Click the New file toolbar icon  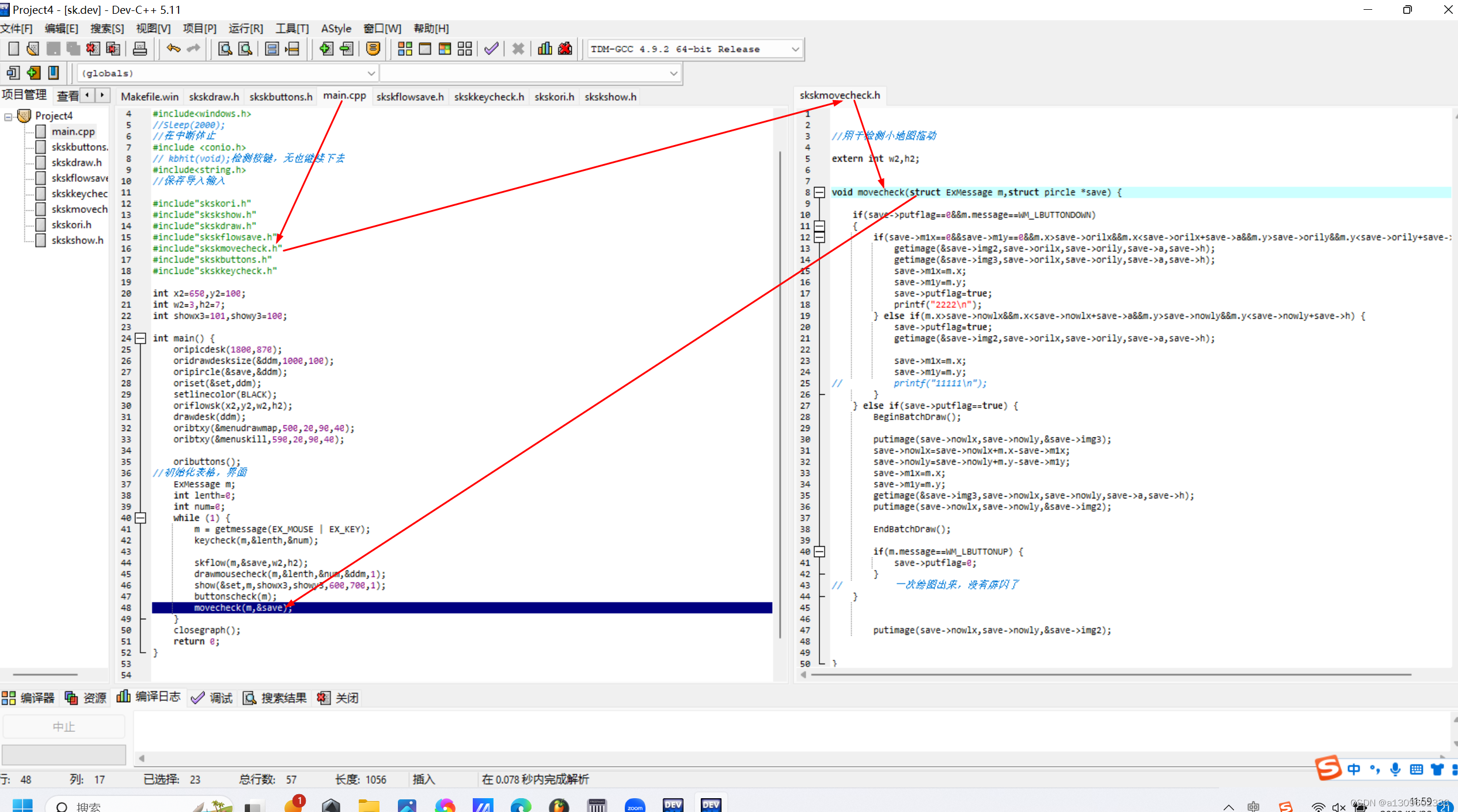14,49
